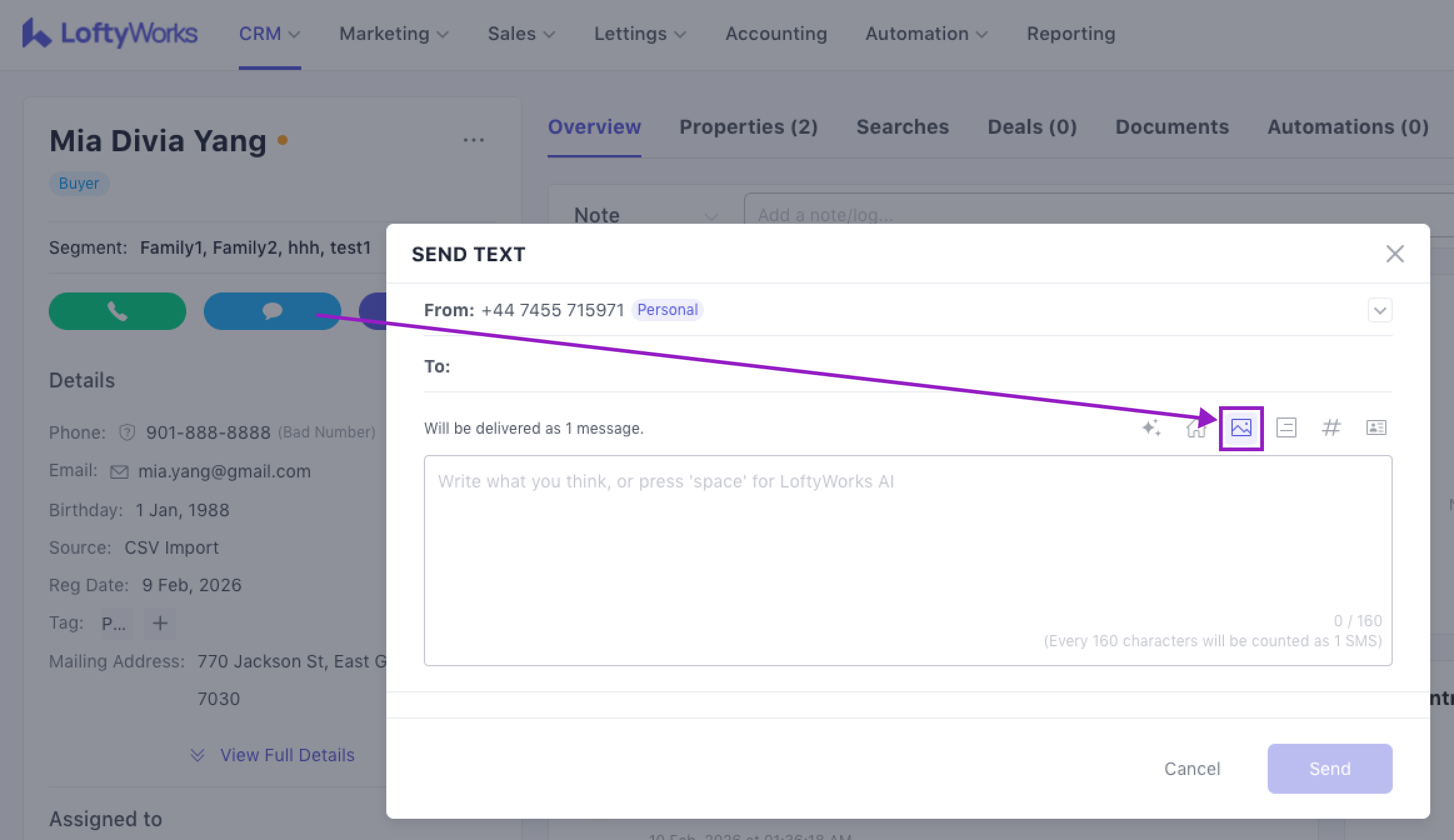Click the hash variable icon
The image size is (1454, 840).
1331,428
